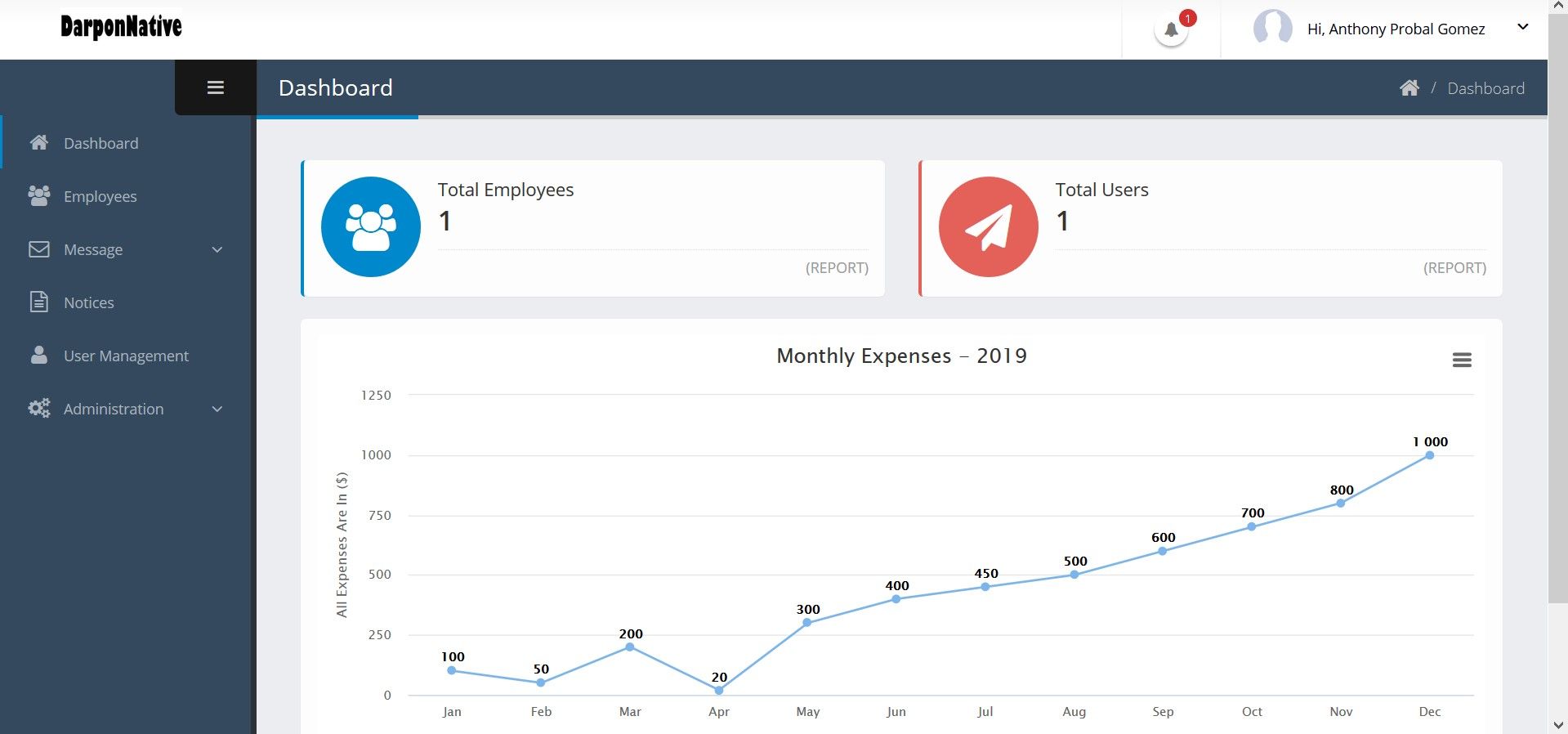Click REPORT link under Total Users
The height and width of the screenshot is (734, 1568).
[x=1454, y=268]
